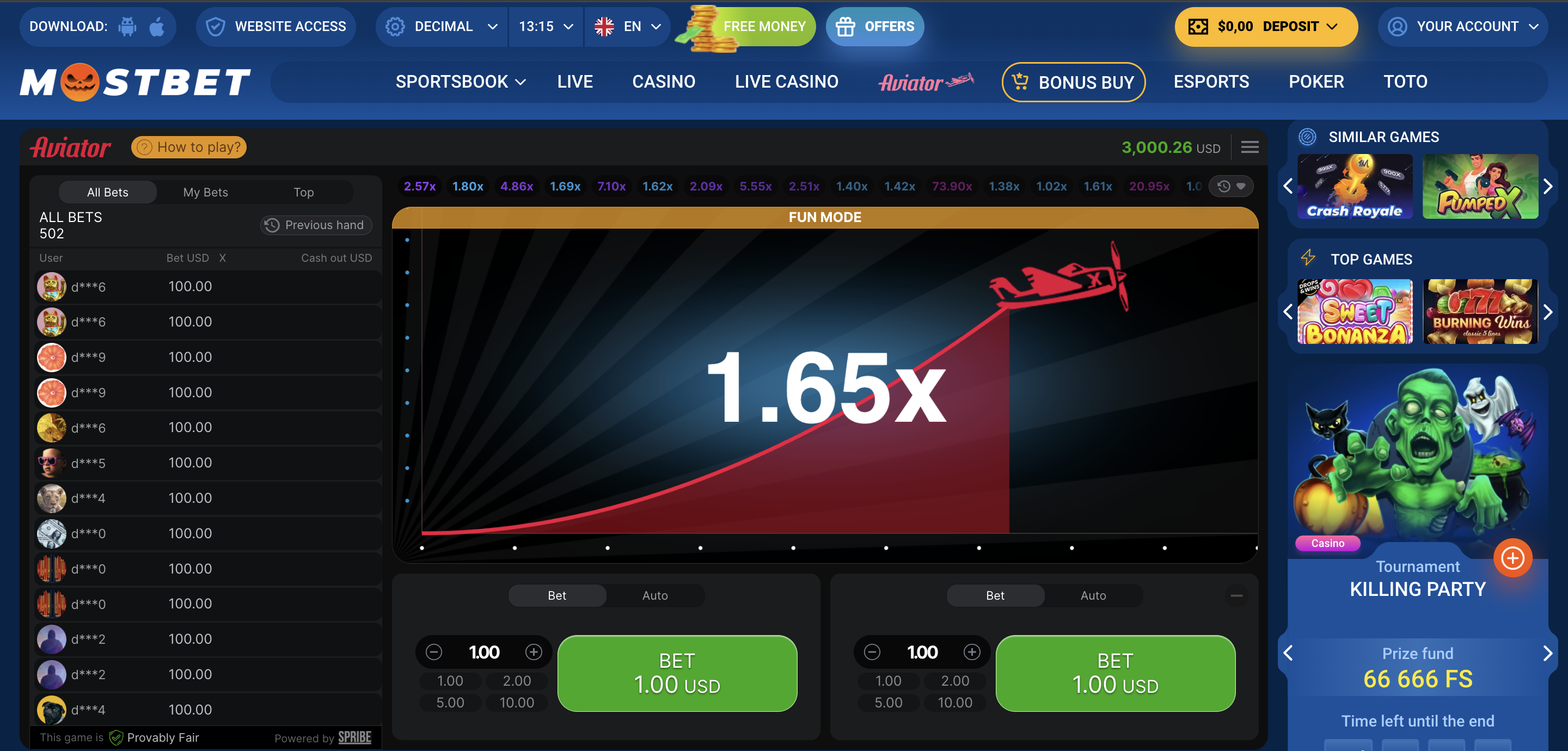Show next similar games with right arrow
Viewport: 1568px width, 751px height.
click(1548, 186)
